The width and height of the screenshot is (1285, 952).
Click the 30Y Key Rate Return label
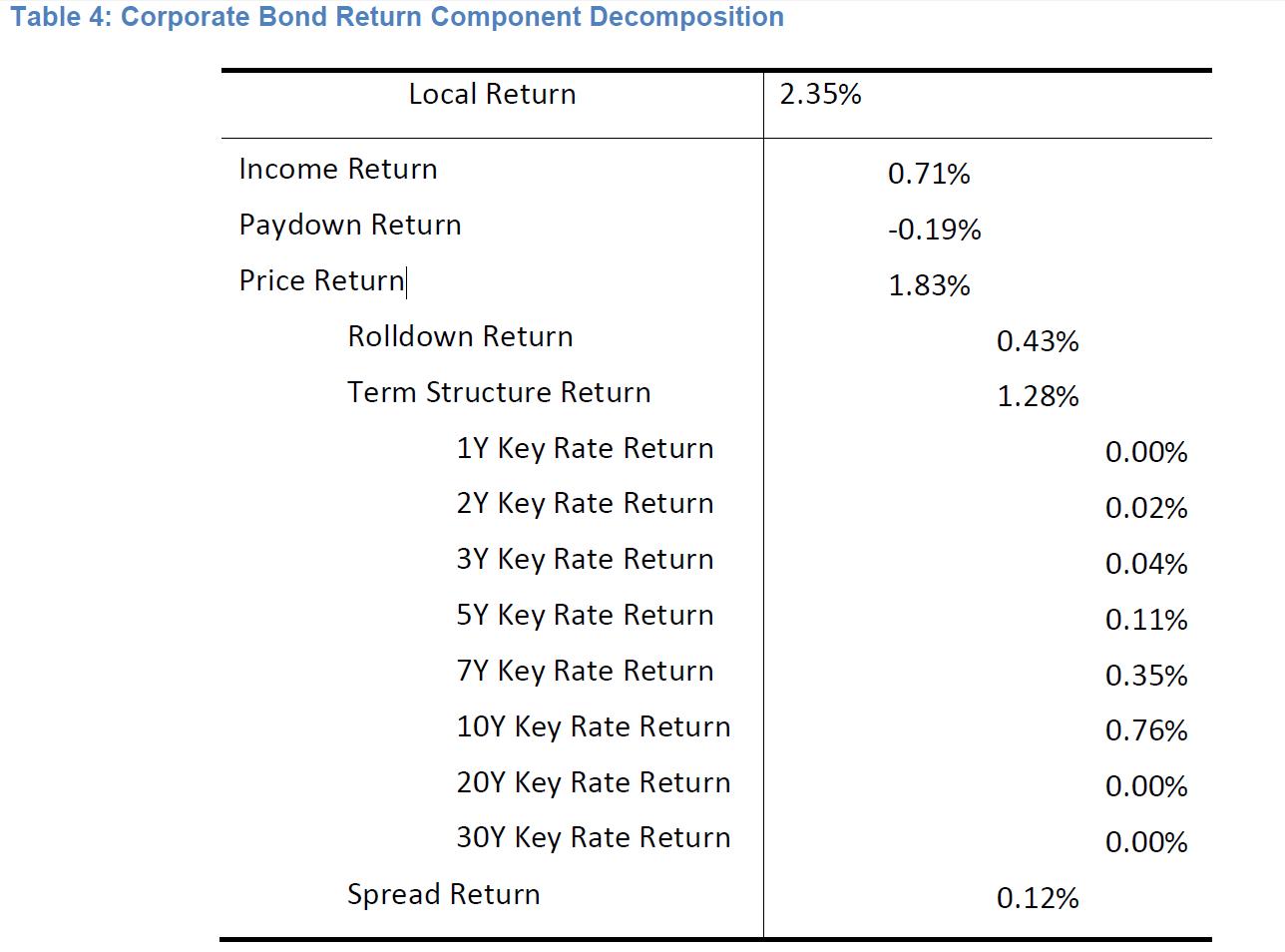(x=594, y=838)
